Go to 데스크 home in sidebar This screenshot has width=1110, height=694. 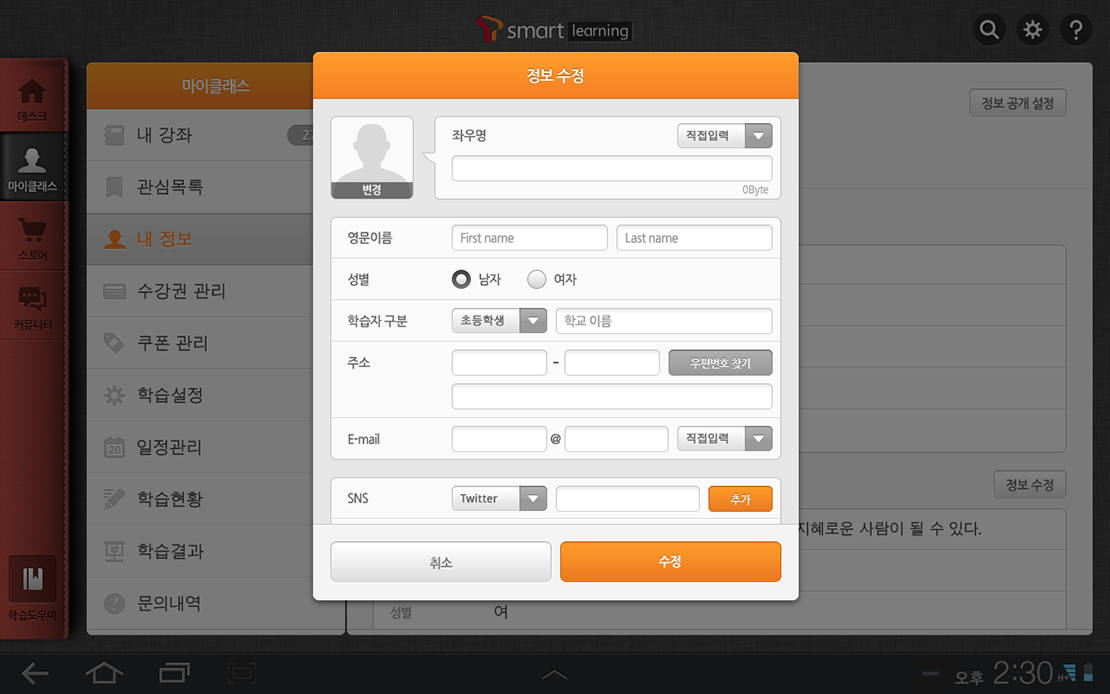(x=33, y=99)
